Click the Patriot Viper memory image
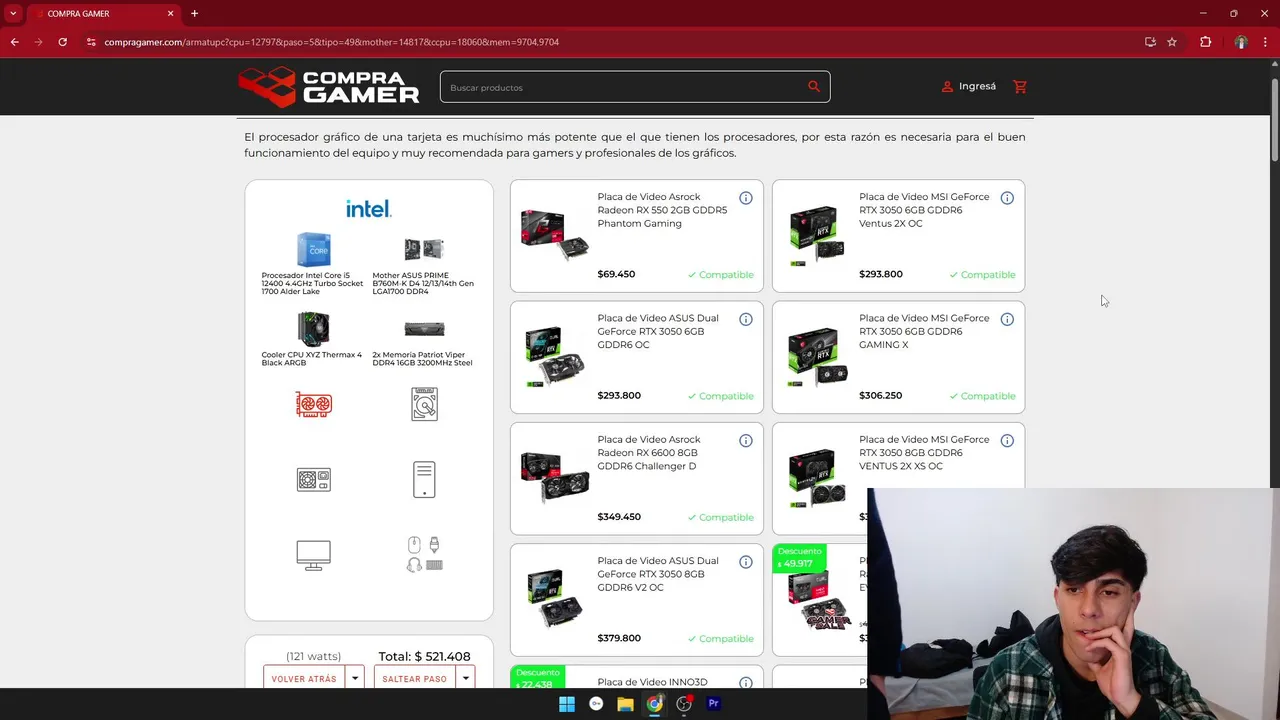Viewport: 1280px width, 720px height. [x=424, y=329]
